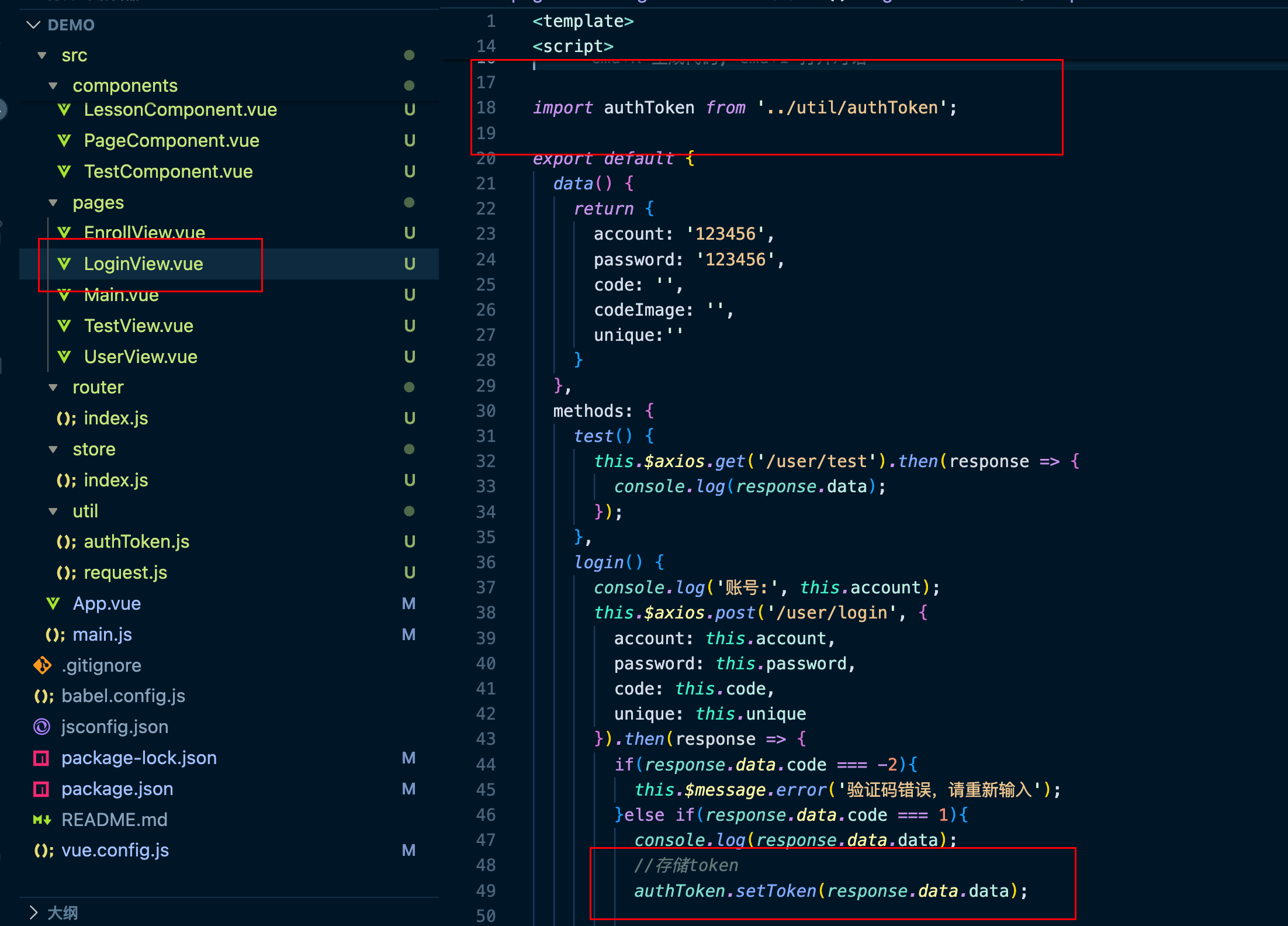
Task: Click the git icon next to .gitignore
Action: coord(42,665)
